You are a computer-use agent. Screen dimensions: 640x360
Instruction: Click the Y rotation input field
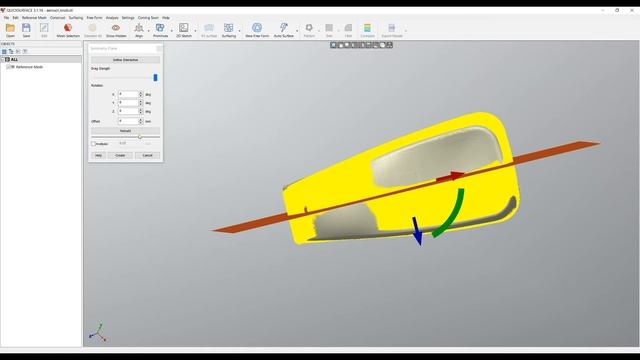pyautogui.click(x=129, y=103)
